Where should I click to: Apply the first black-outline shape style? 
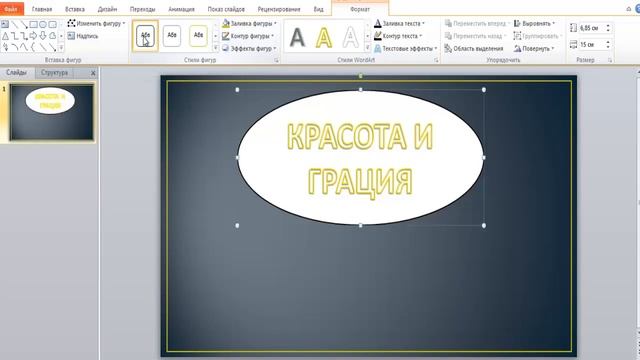pyautogui.click(x=145, y=36)
